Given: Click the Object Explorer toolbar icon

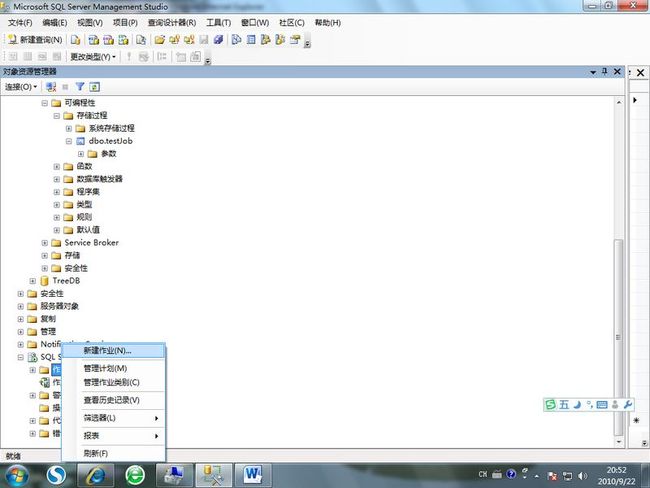Looking at the screenshot, I should pyautogui.click(x=265, y=40).
